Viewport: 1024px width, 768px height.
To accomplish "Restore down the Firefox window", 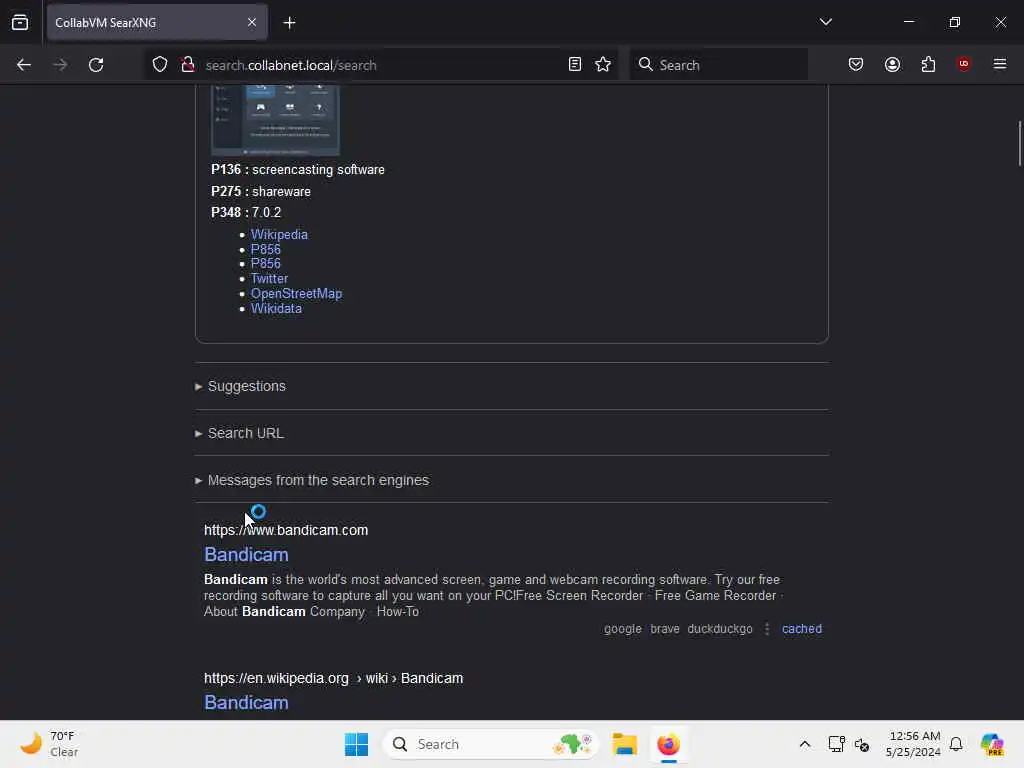I will tap(955, 22).
